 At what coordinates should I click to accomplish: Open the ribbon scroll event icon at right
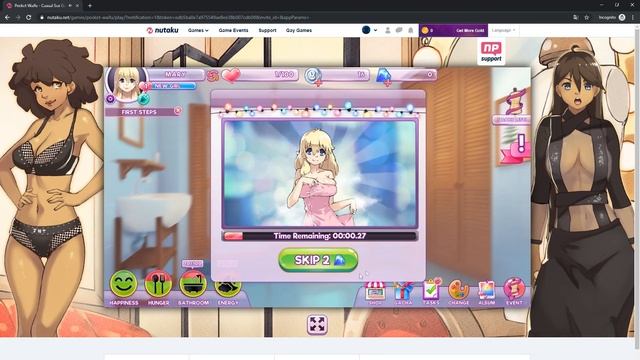(x=515, y=102)
